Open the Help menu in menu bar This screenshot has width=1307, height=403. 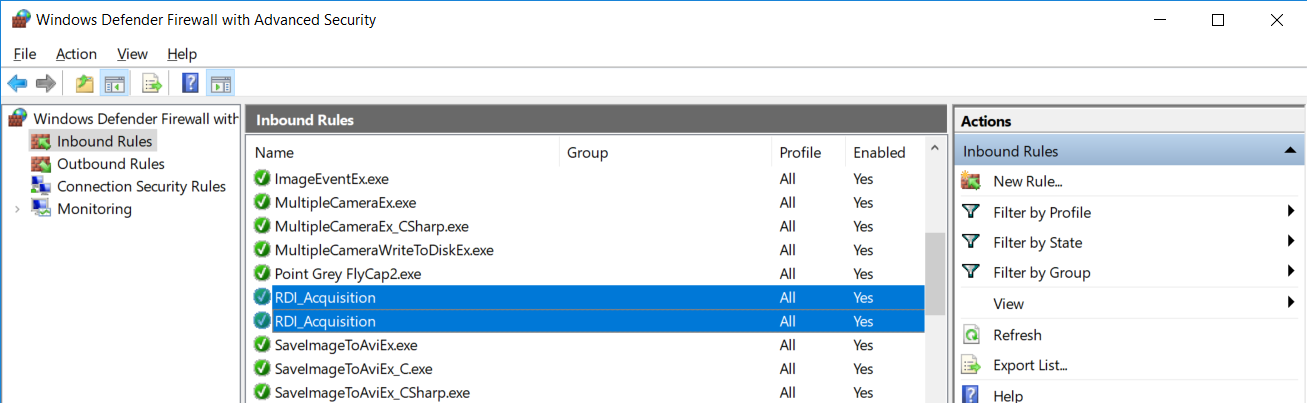pyautogui.click(x=182, y=54)
